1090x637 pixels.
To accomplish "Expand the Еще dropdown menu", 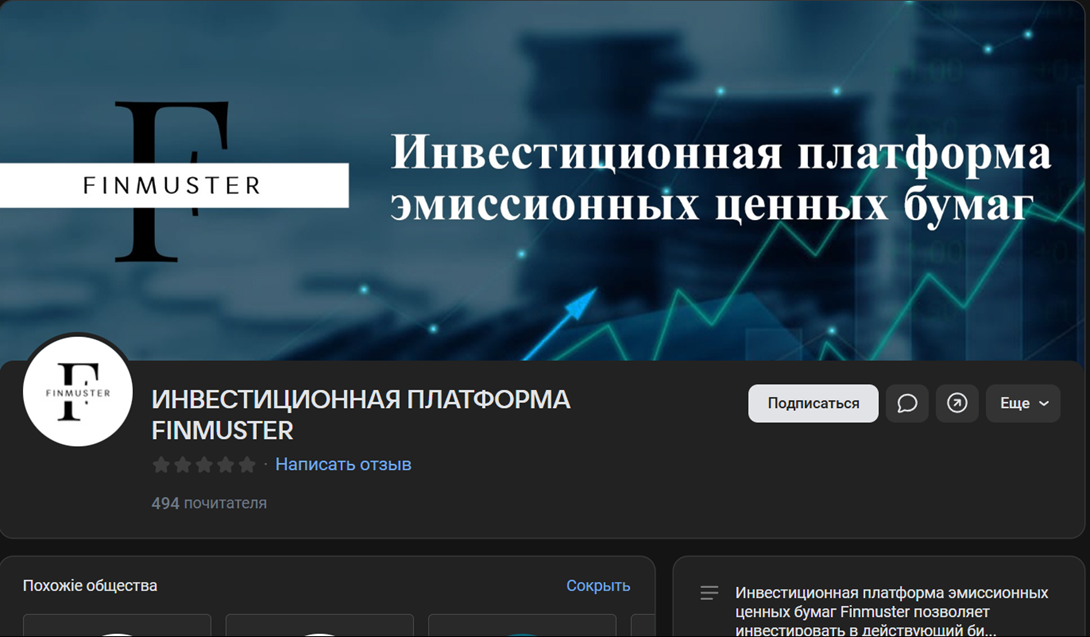I will coord(1023,403).
